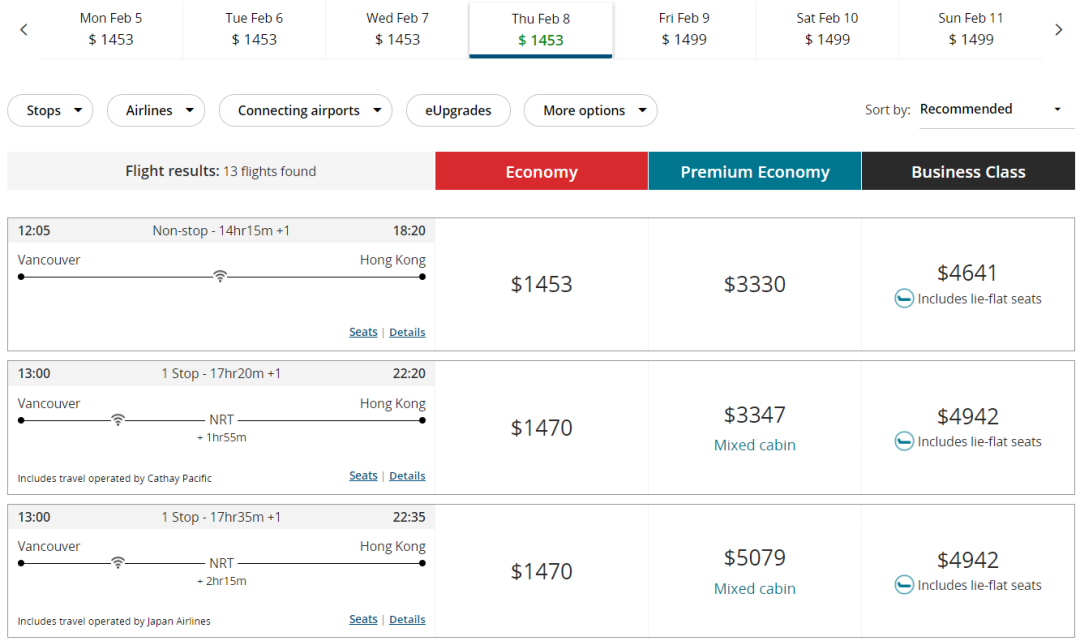
Task: Open Connecting airports filter
Action: point(305,111)
